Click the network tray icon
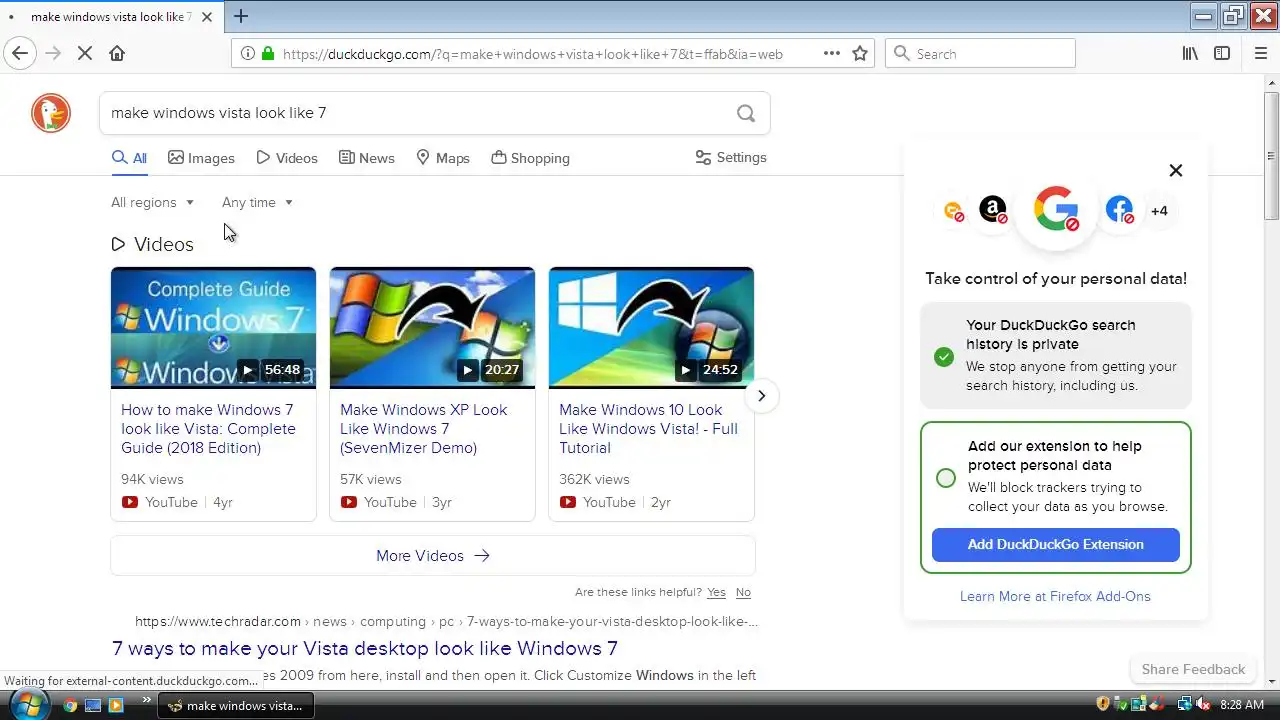1280x720 pixels. 1185,705
